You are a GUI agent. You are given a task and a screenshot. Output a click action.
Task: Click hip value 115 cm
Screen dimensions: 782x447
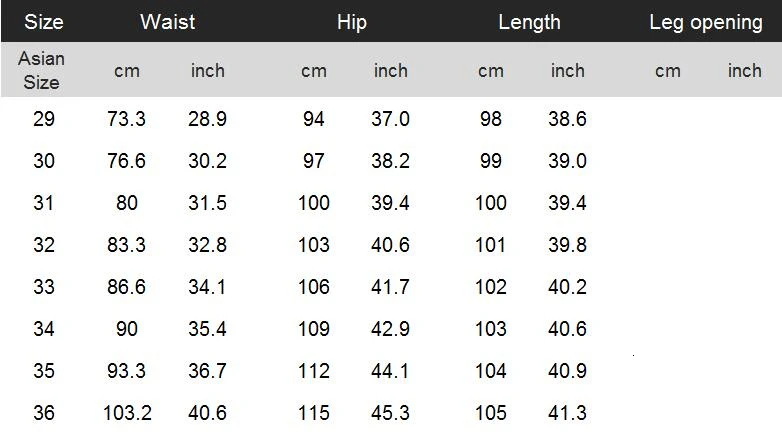[314, 413]
